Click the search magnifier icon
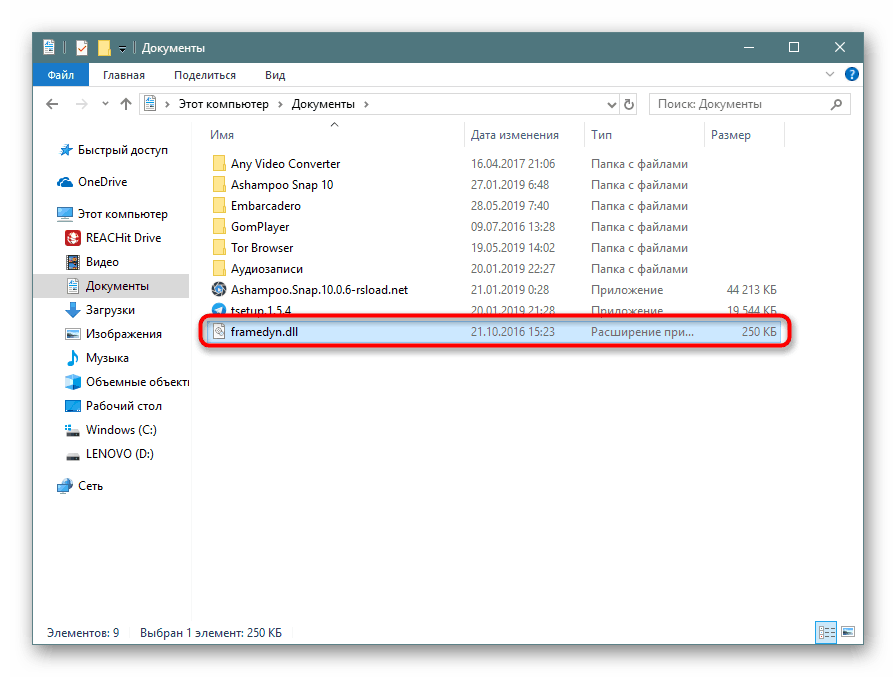 pos(837,104)
